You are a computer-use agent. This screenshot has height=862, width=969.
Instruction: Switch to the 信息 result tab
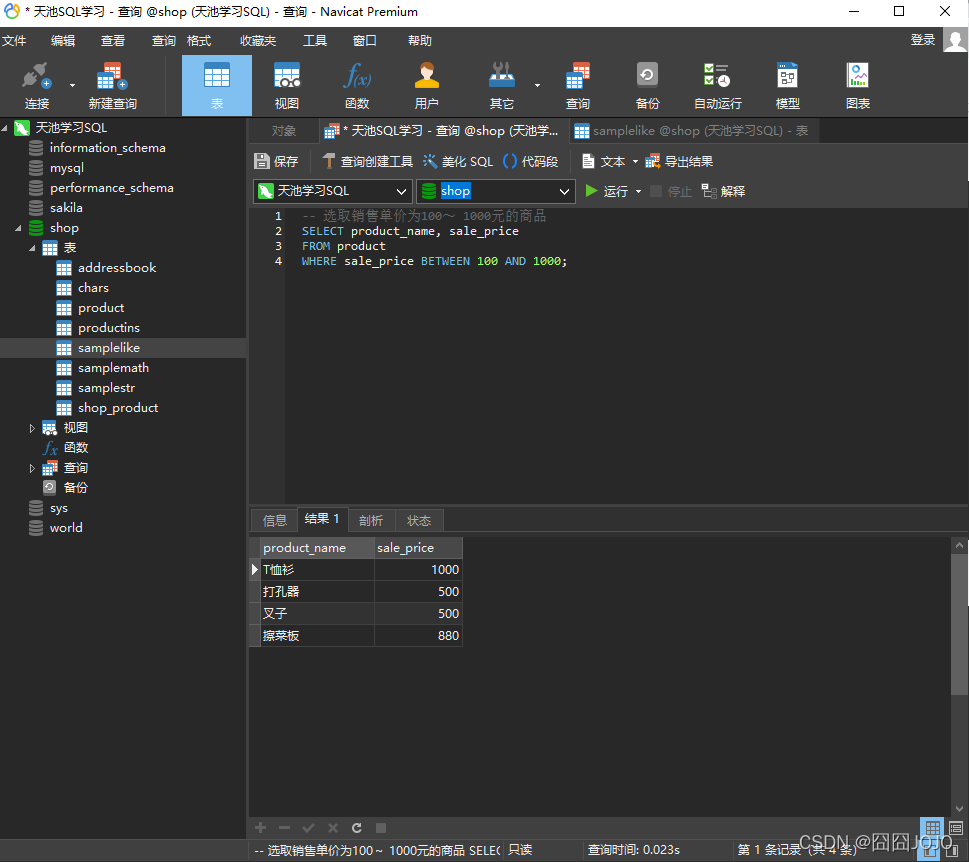click(x=274, y=520)
